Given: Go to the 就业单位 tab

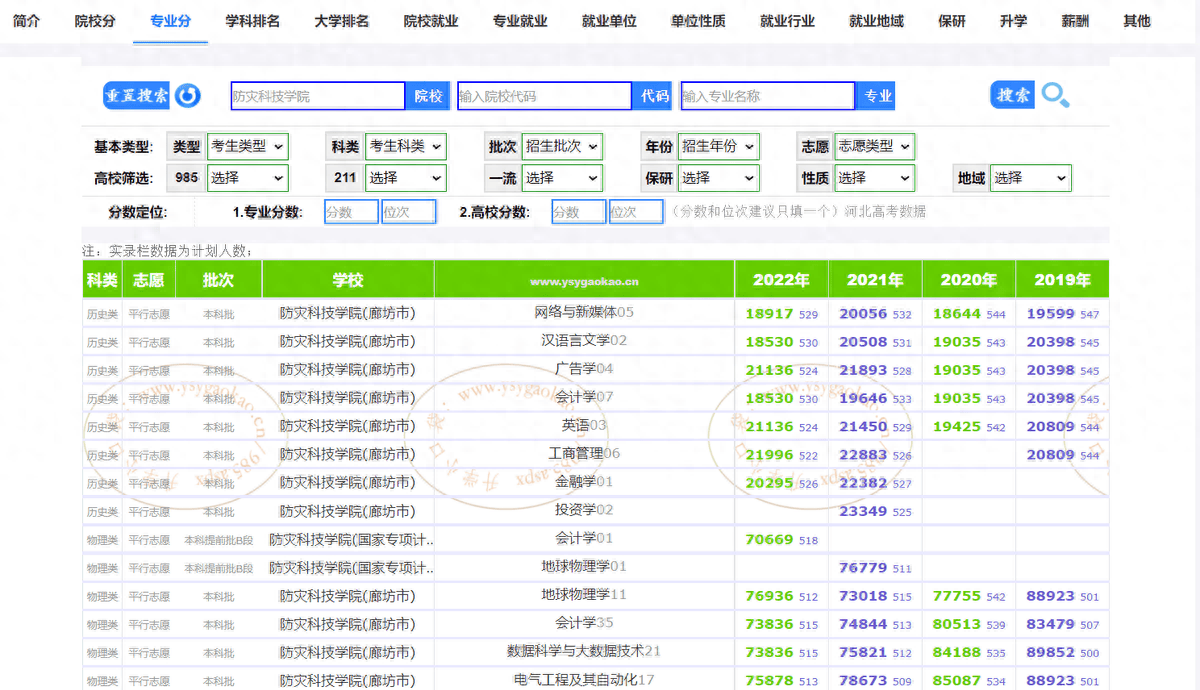Looking at the screenshot, I should pos(609,21).
